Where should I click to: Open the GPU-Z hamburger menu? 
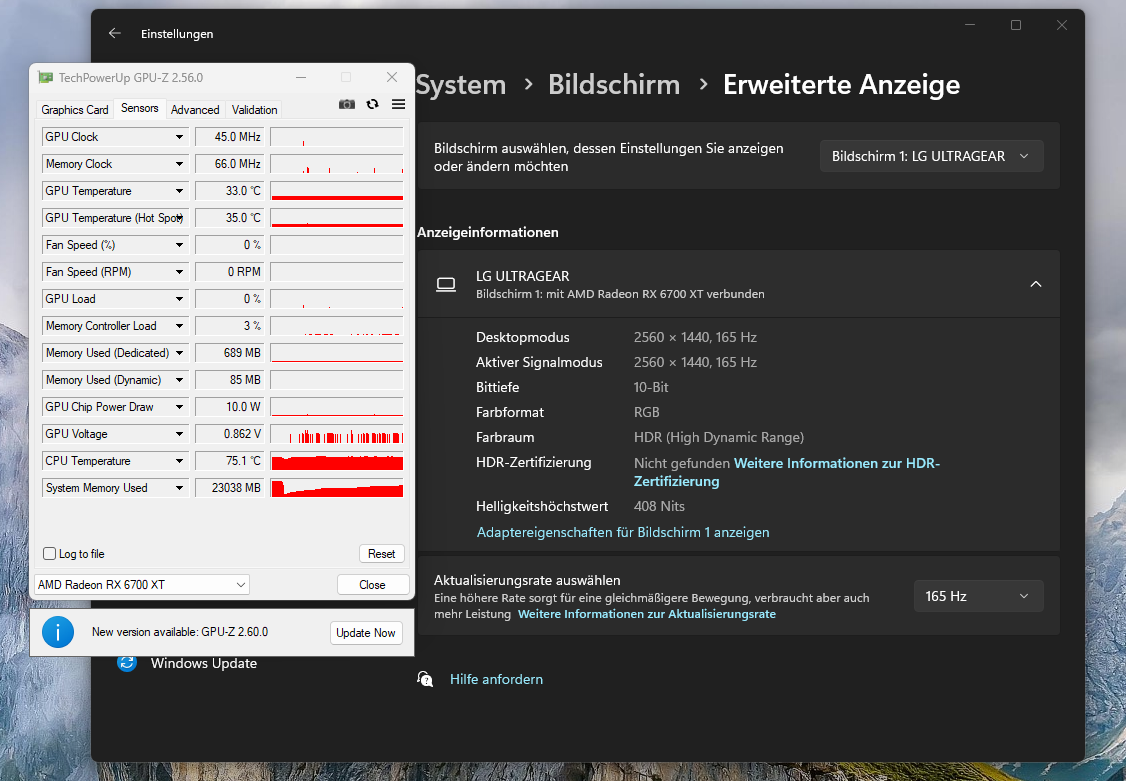tap(399, 105)
